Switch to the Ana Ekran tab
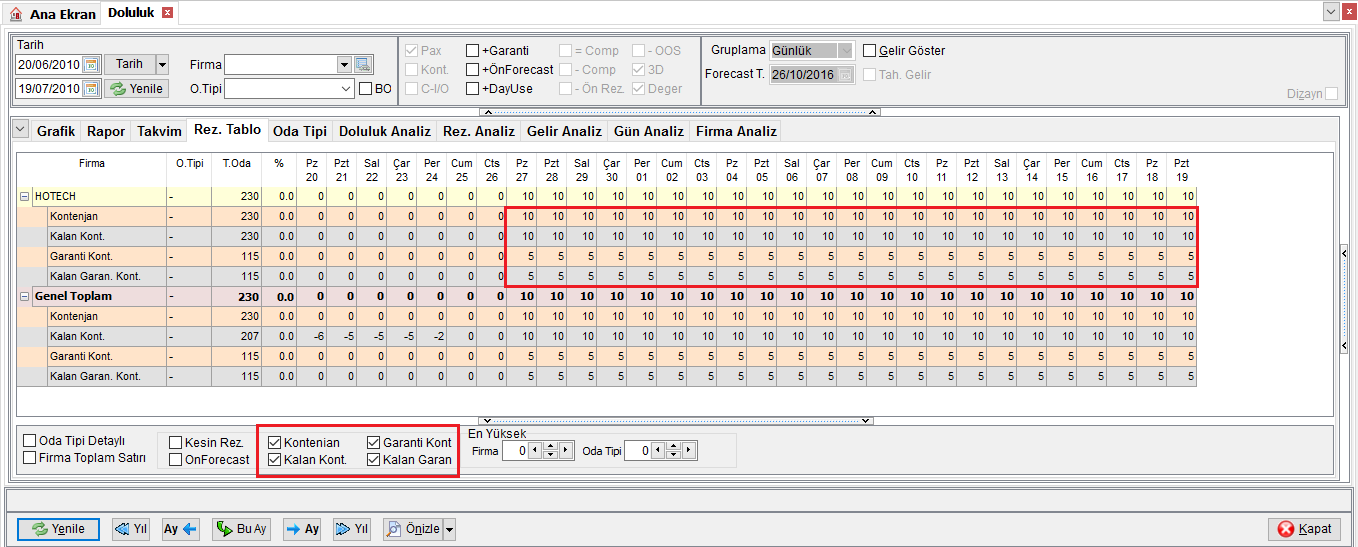This screenshot has width=1358, height=547. (x=53, y=14)
